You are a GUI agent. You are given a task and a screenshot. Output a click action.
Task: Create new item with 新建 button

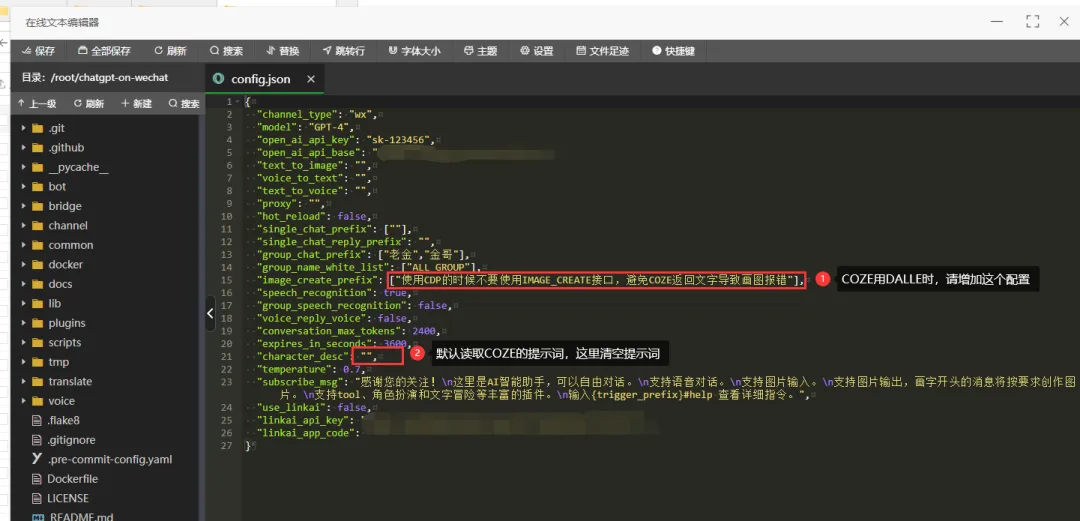click(x=136, y=103)
